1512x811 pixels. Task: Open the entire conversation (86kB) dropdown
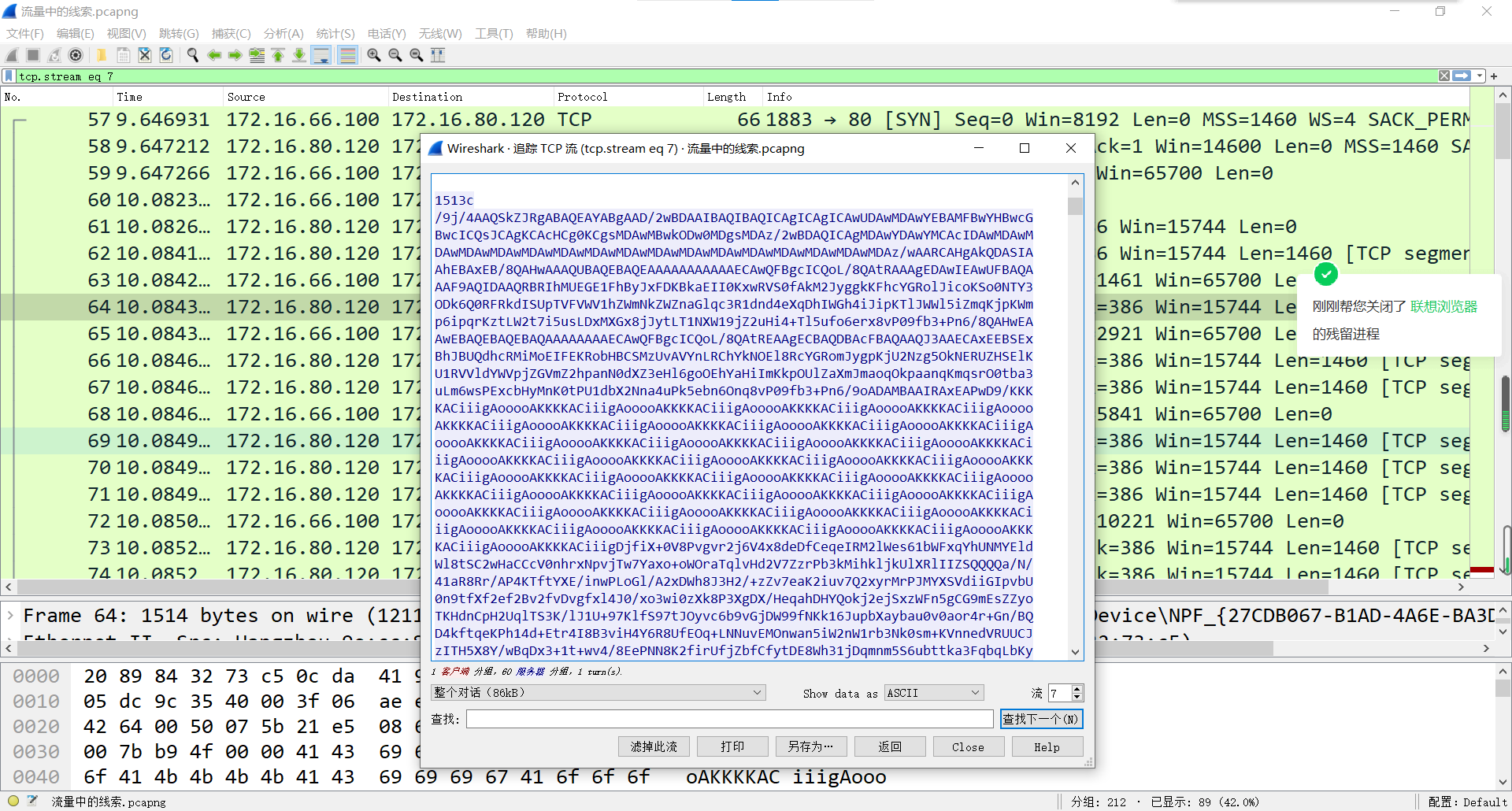pos(598,693)
